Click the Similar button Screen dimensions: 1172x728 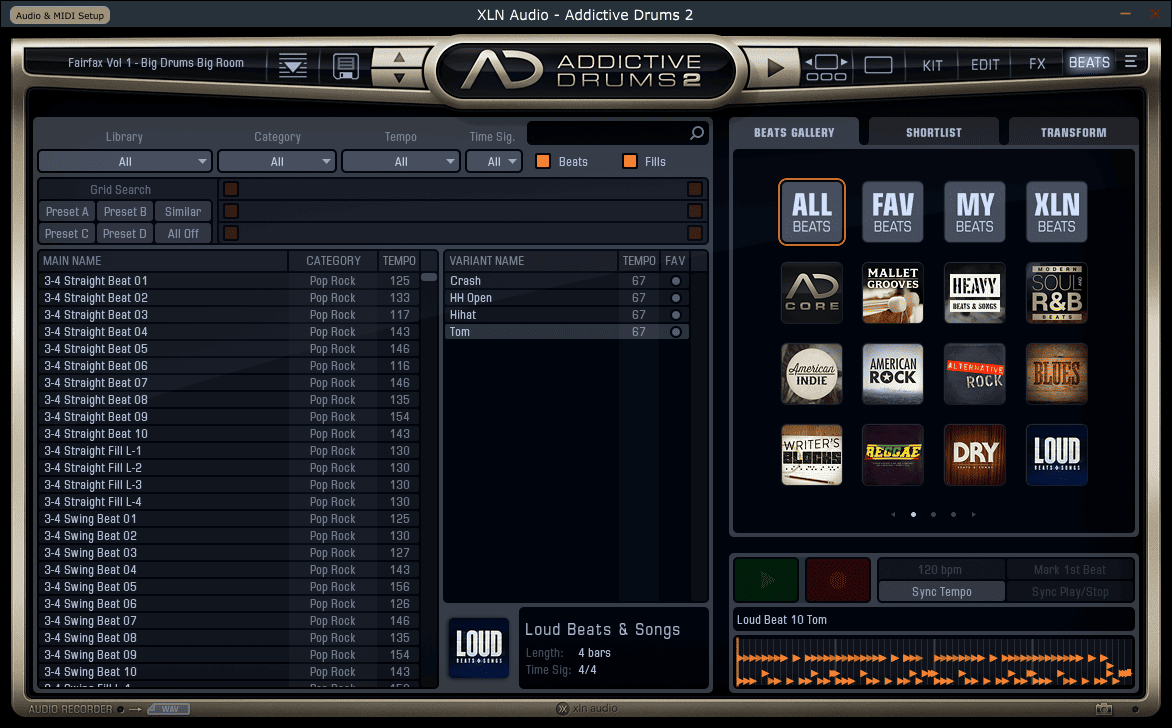[183, 212]
